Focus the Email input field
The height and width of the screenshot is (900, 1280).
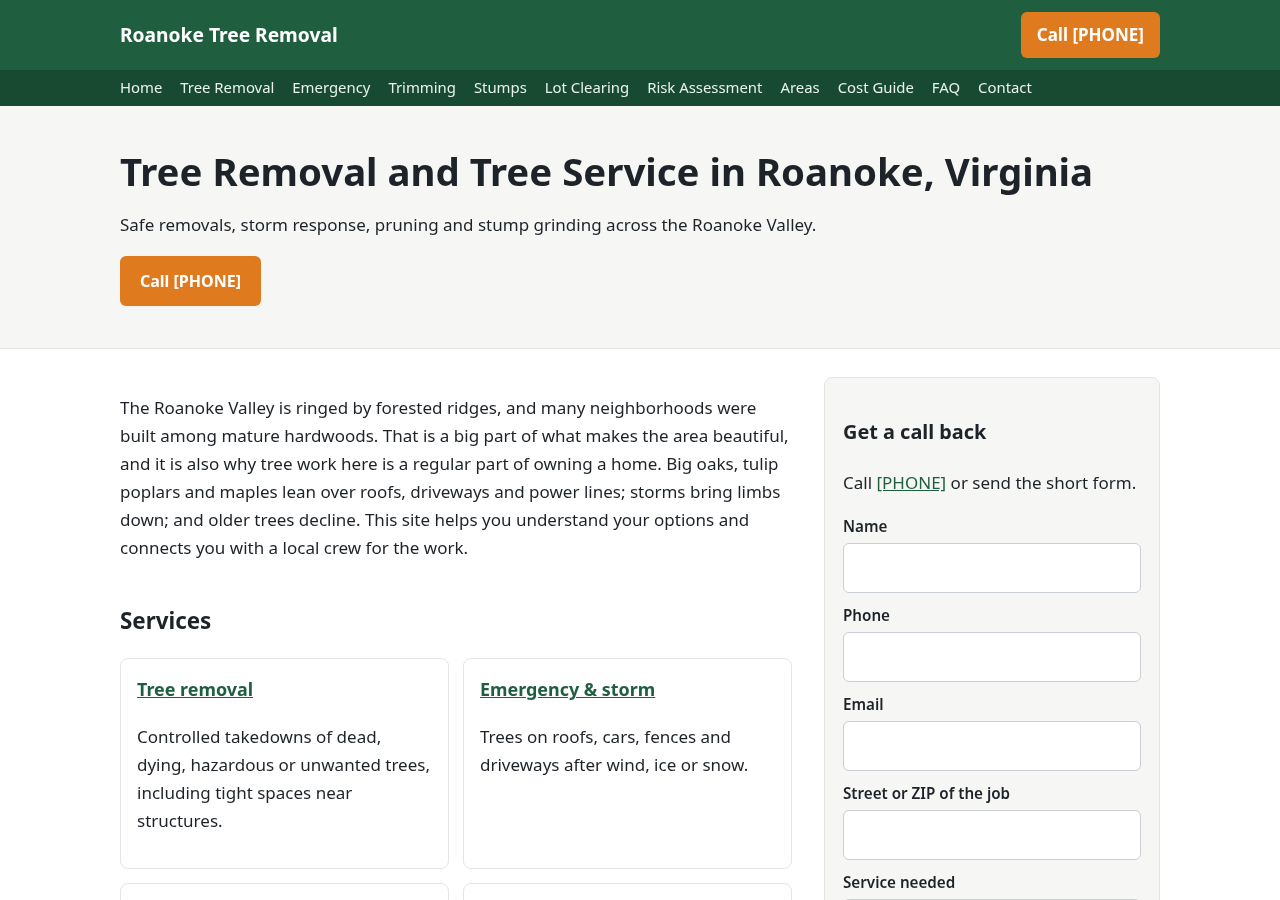coord(992,746)
